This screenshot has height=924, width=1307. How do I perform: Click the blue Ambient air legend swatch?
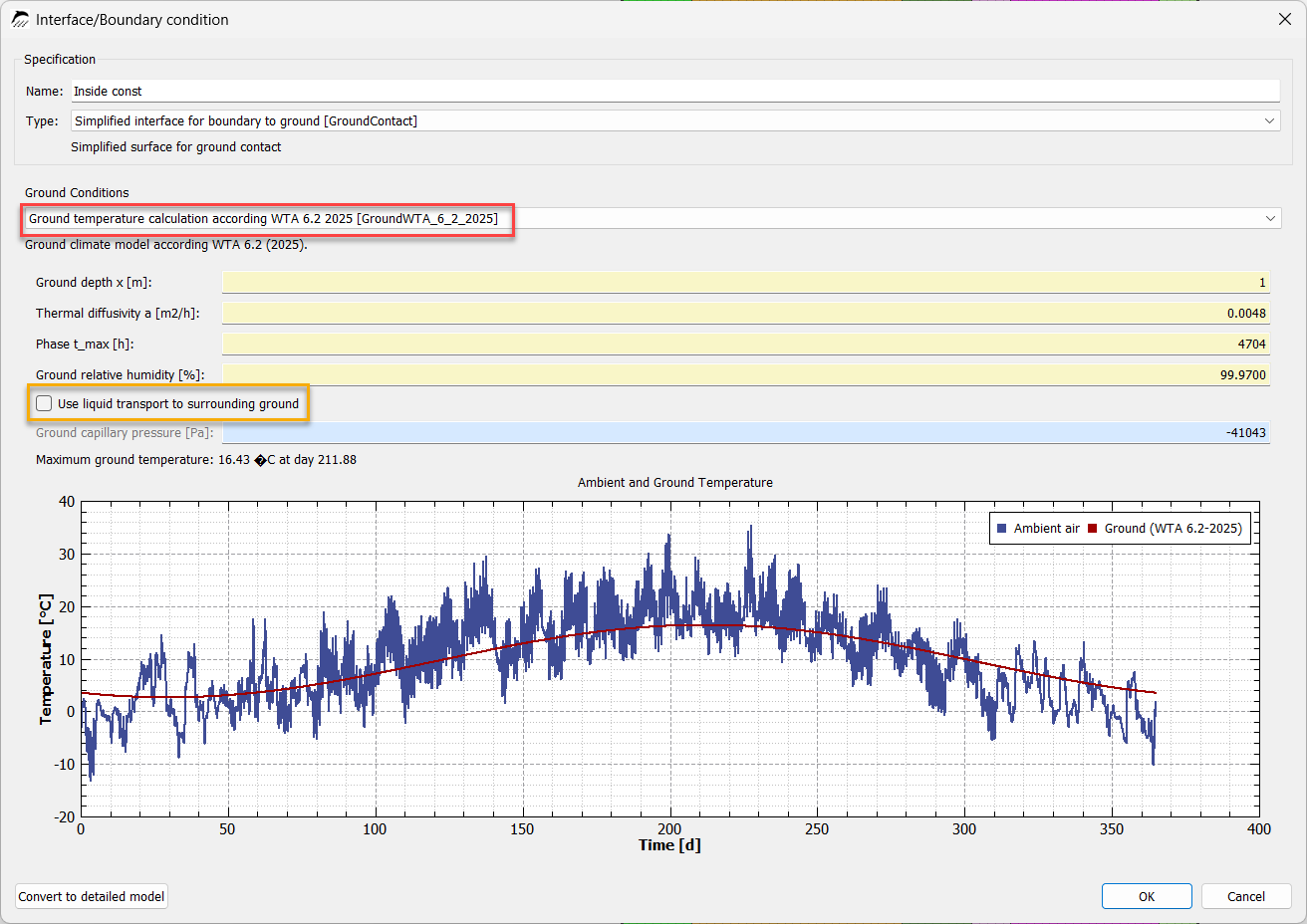pyautogui.click(x=1002, y=529)
